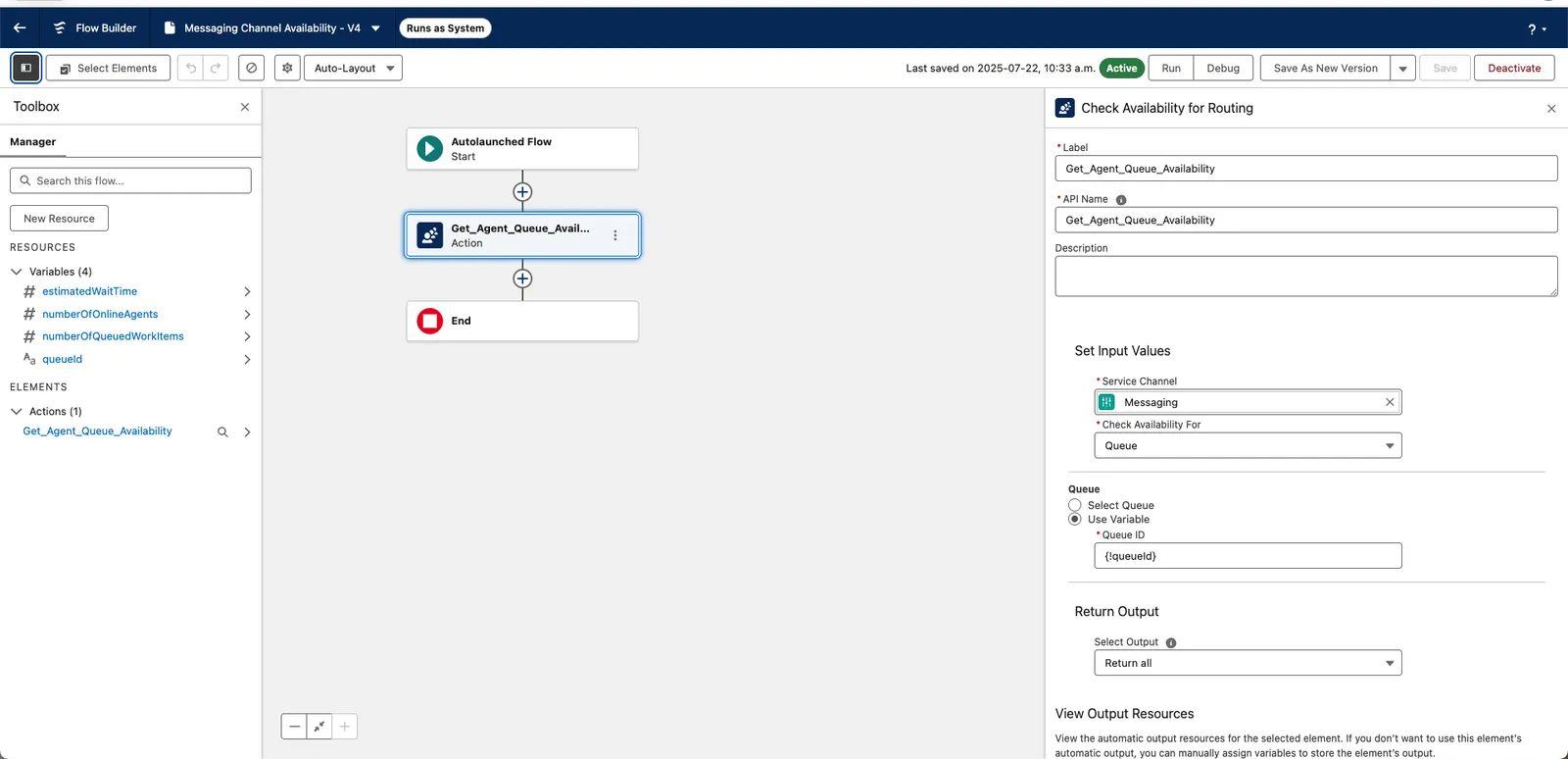Click the Deactivate button
Screen dimensions: 1568x759
coord(1514,69)
